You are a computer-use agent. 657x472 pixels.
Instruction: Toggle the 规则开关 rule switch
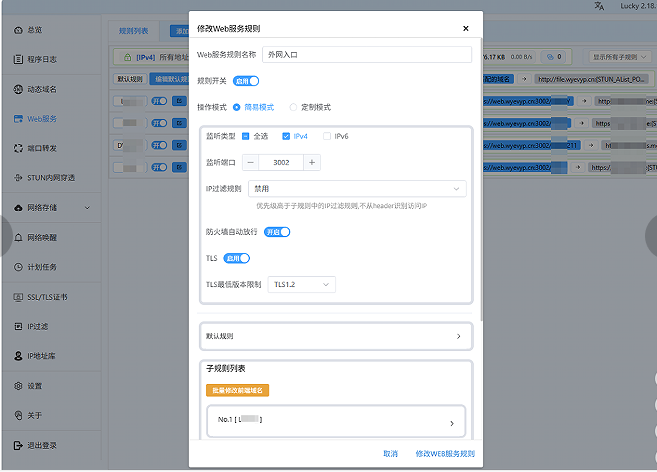[246, 81]
